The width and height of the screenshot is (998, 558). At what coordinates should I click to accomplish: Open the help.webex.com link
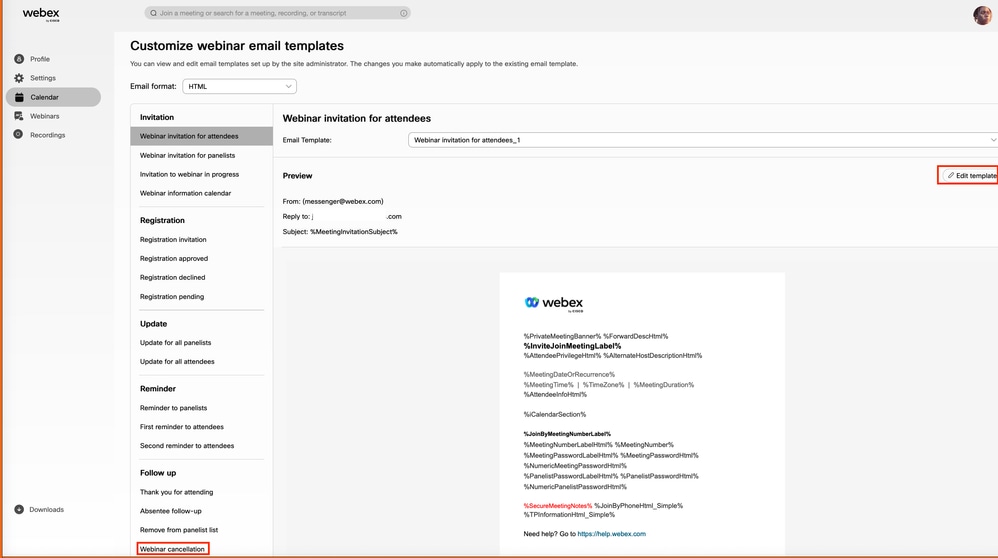612,534
